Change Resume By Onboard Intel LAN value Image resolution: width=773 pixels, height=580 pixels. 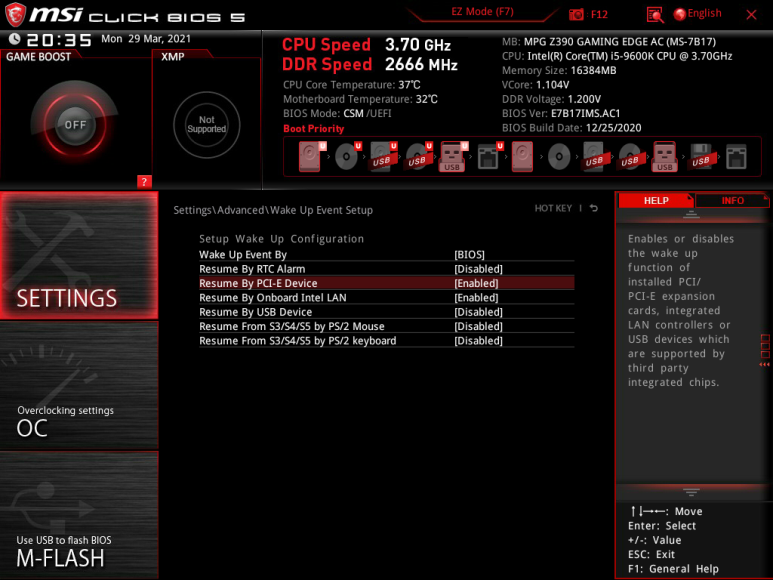[476, 298]
